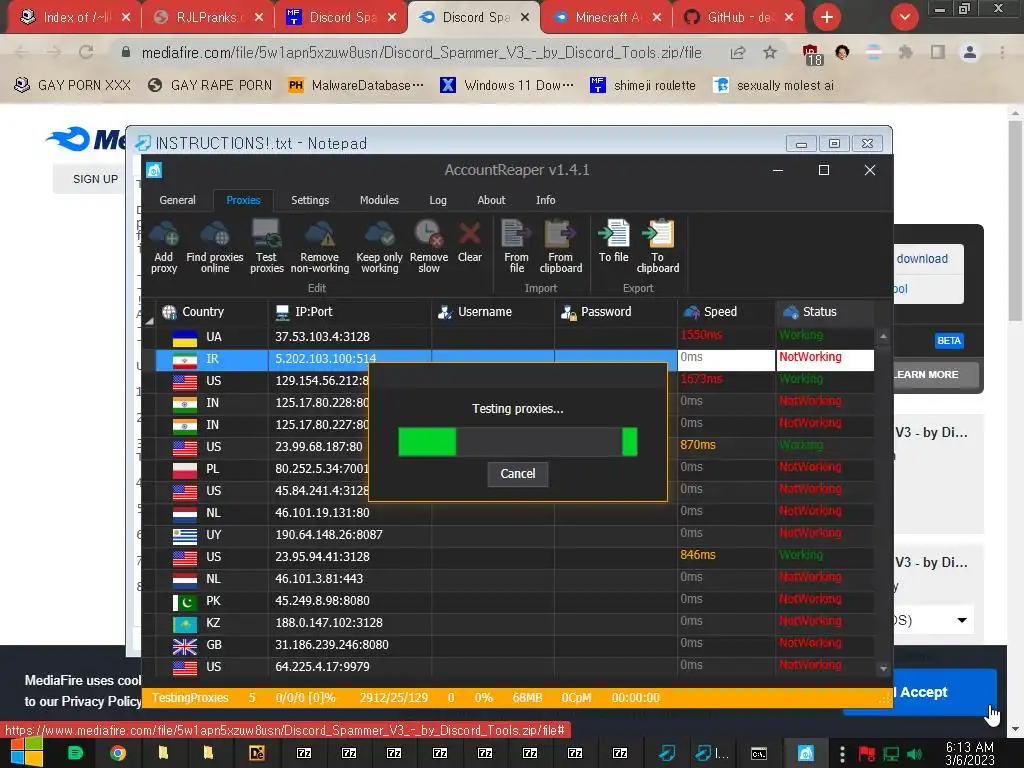Click the Username column header
This screenshot has height=768, width=1024.
coord(492,312)
